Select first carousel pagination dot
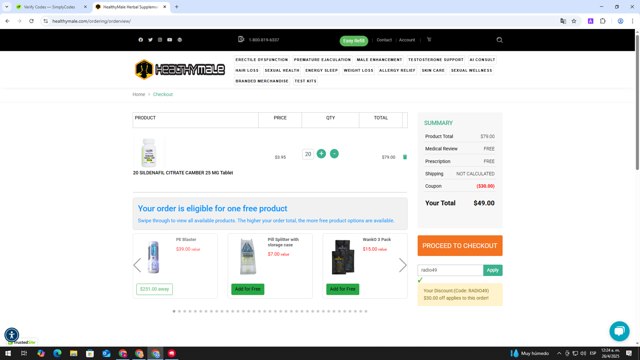Image resolution: width=640 pixels, height=360 pixels. tap(174, 311)
